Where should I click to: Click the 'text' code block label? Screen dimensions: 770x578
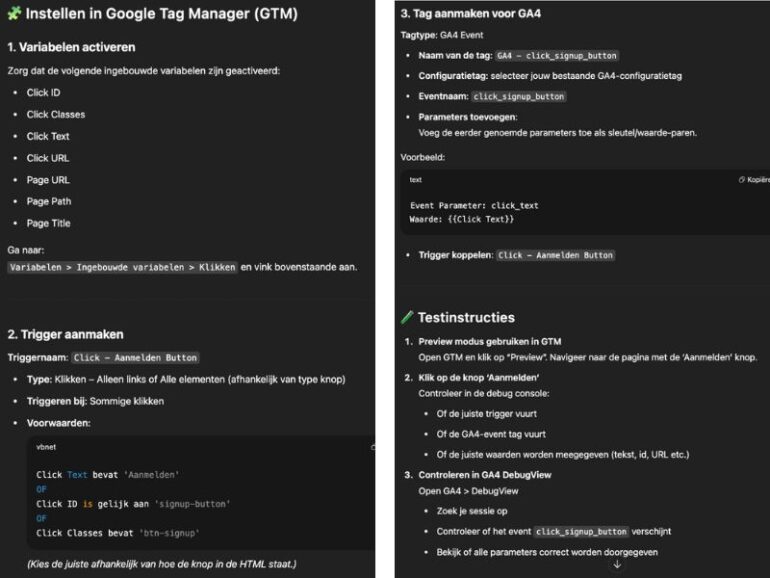pos(415,180)
